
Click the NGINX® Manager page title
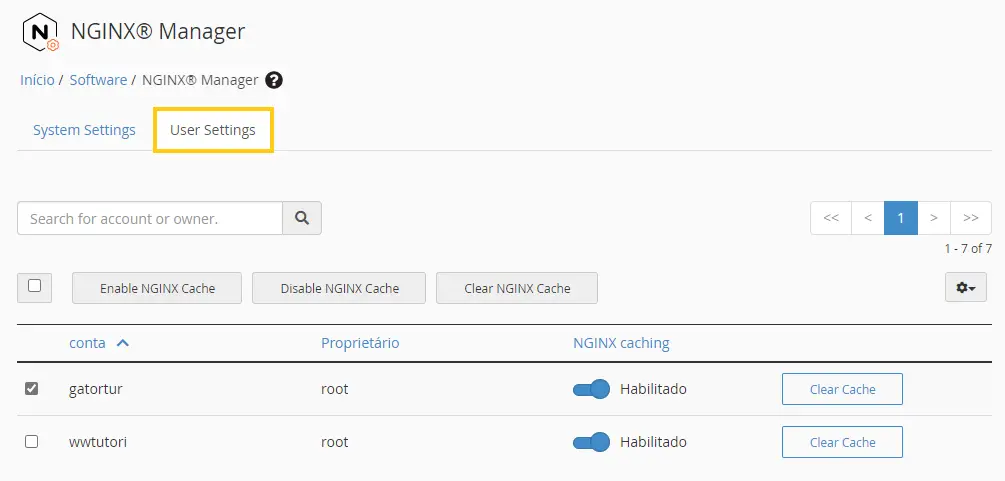pyautogui.click(x=158, y=31)
